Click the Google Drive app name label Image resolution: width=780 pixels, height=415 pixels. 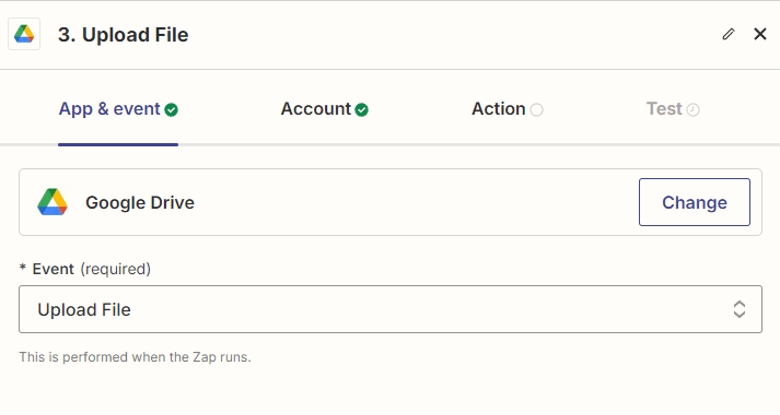[x=140, y=203]
